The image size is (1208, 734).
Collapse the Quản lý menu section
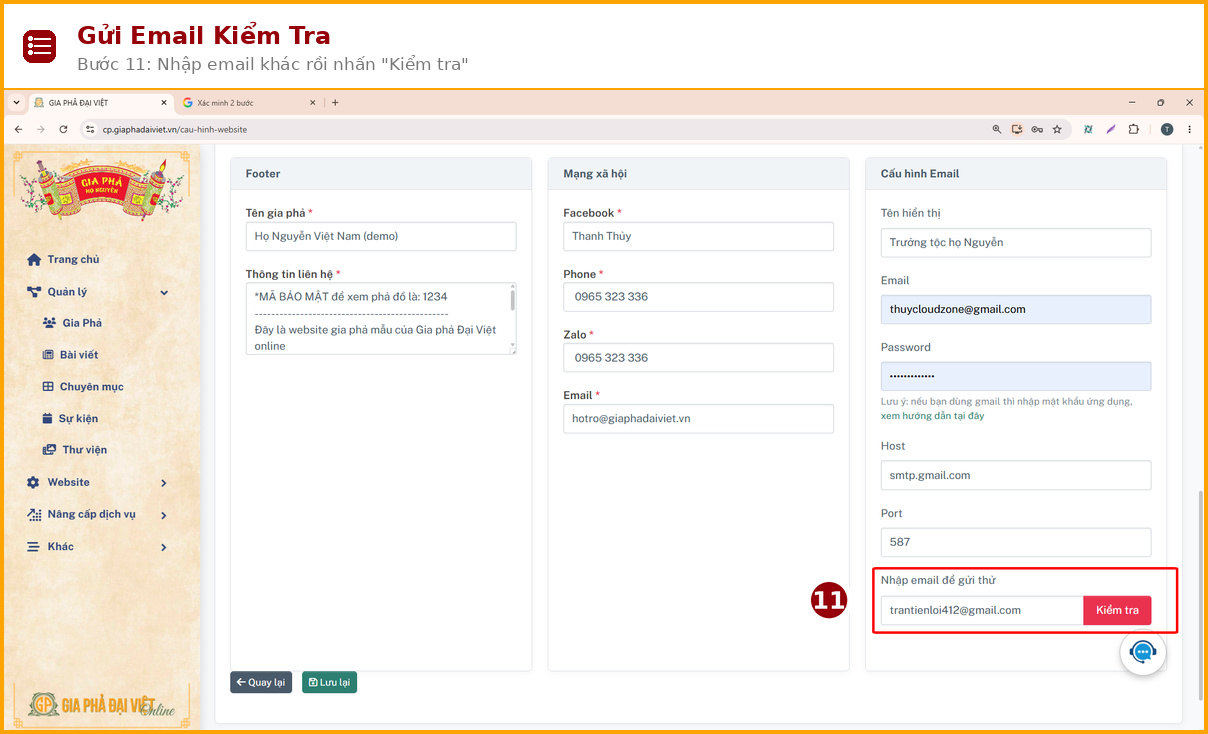[98, 292]
